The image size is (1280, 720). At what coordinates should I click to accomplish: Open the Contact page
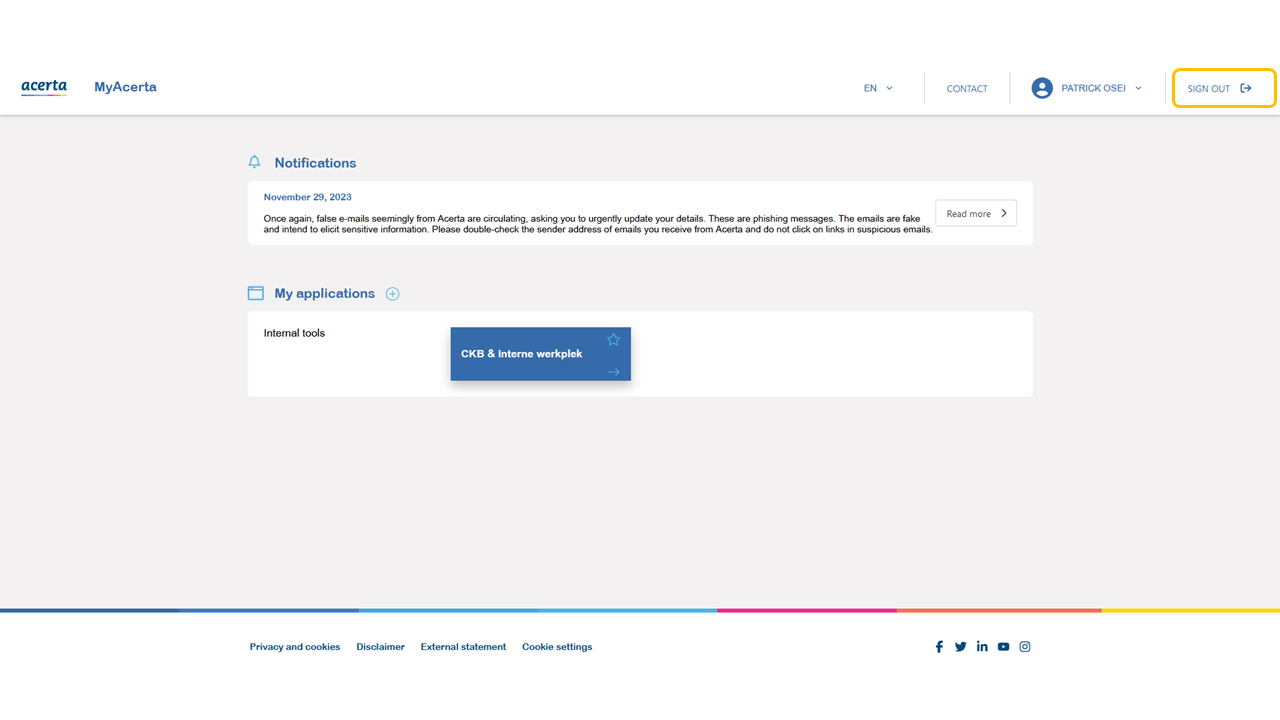point(967,89)
